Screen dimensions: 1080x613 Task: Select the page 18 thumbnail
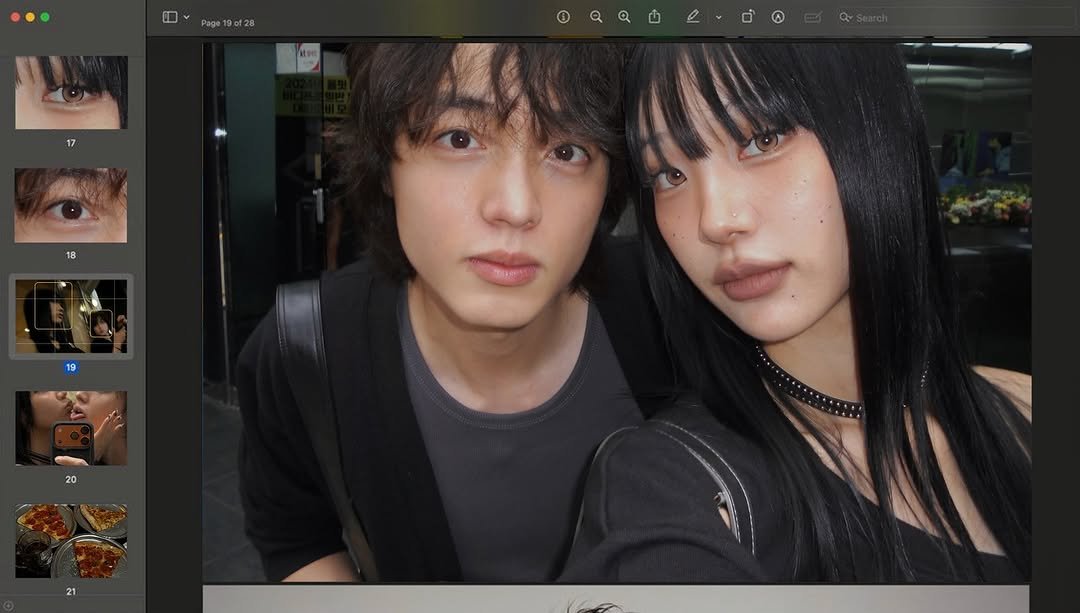(70, 205)
